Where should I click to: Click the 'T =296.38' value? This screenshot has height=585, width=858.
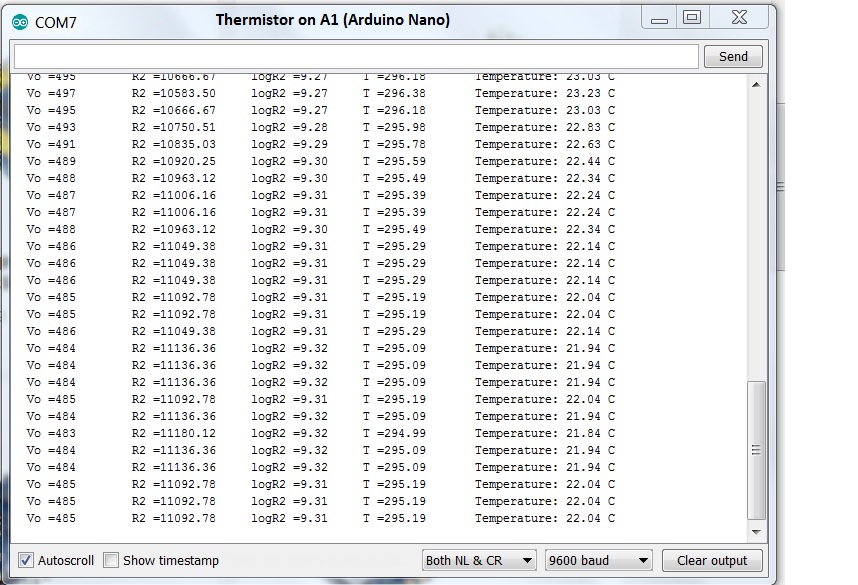(x=394, y=94)
